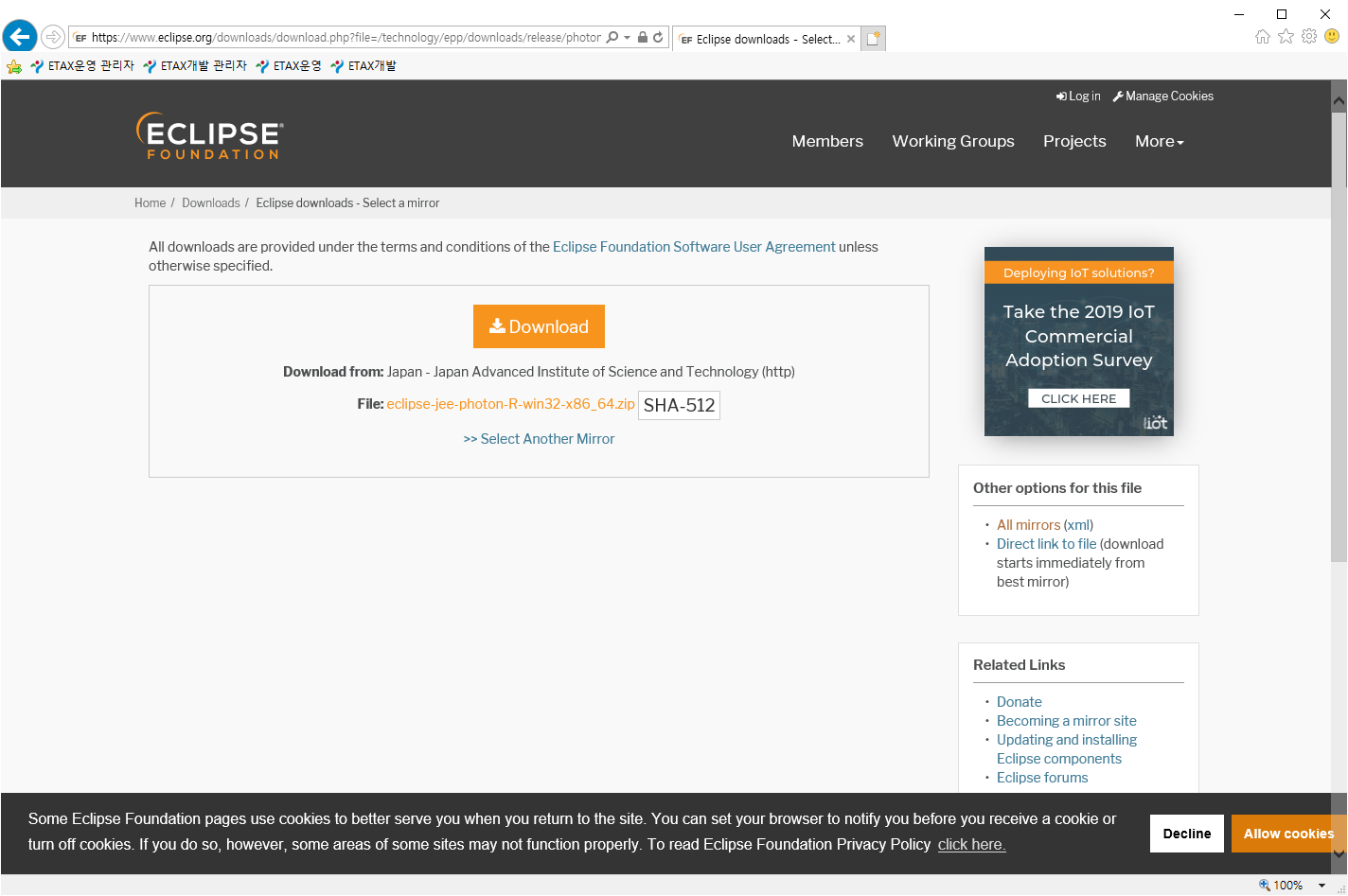Expand the More dropdown menu
The height and width of the screenshot is (896, 1348).
coord(1160,141)
